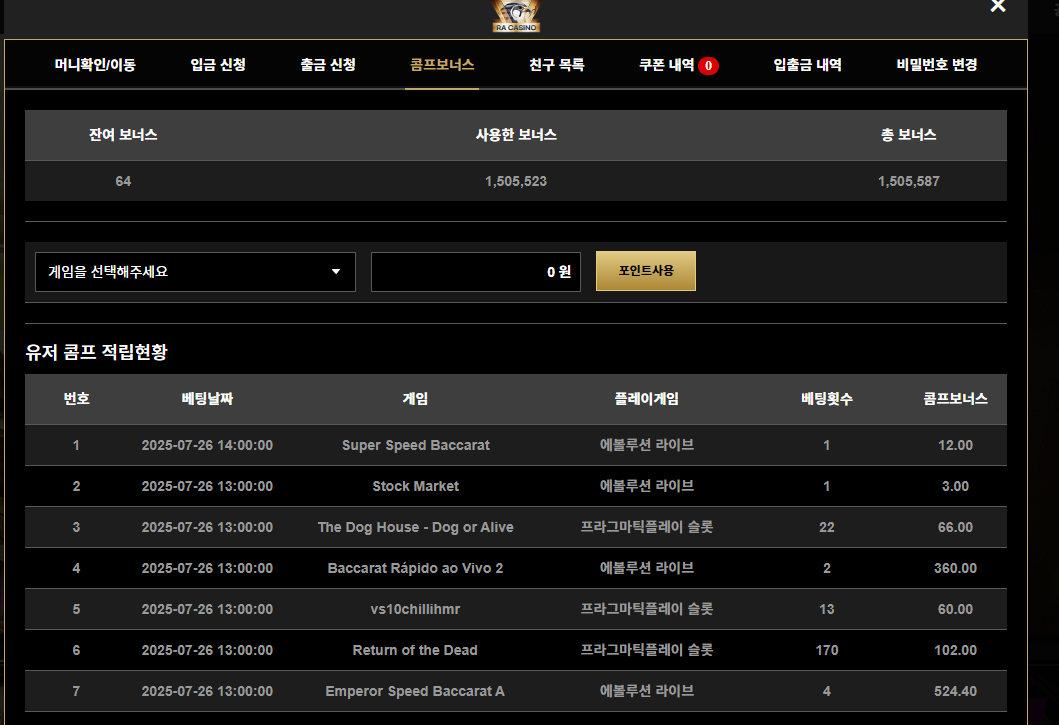Click the Return of the Dead entry
The height and width of the screenshot is (725, 1059).
point(415,650)
